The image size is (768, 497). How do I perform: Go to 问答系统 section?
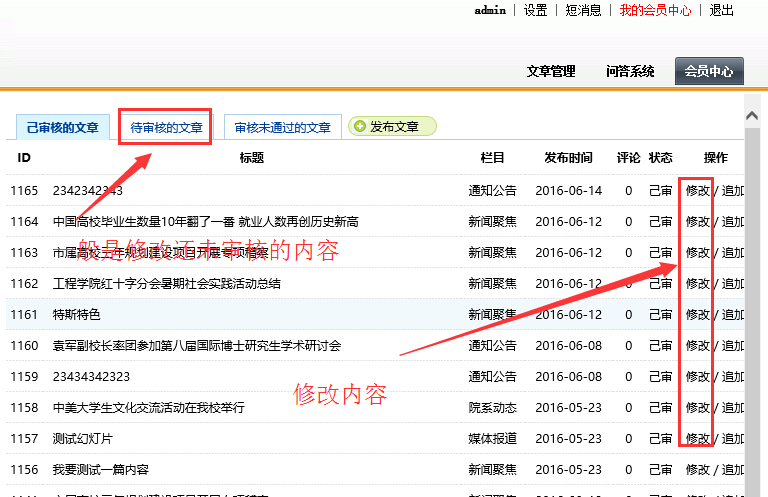point(630,71)
